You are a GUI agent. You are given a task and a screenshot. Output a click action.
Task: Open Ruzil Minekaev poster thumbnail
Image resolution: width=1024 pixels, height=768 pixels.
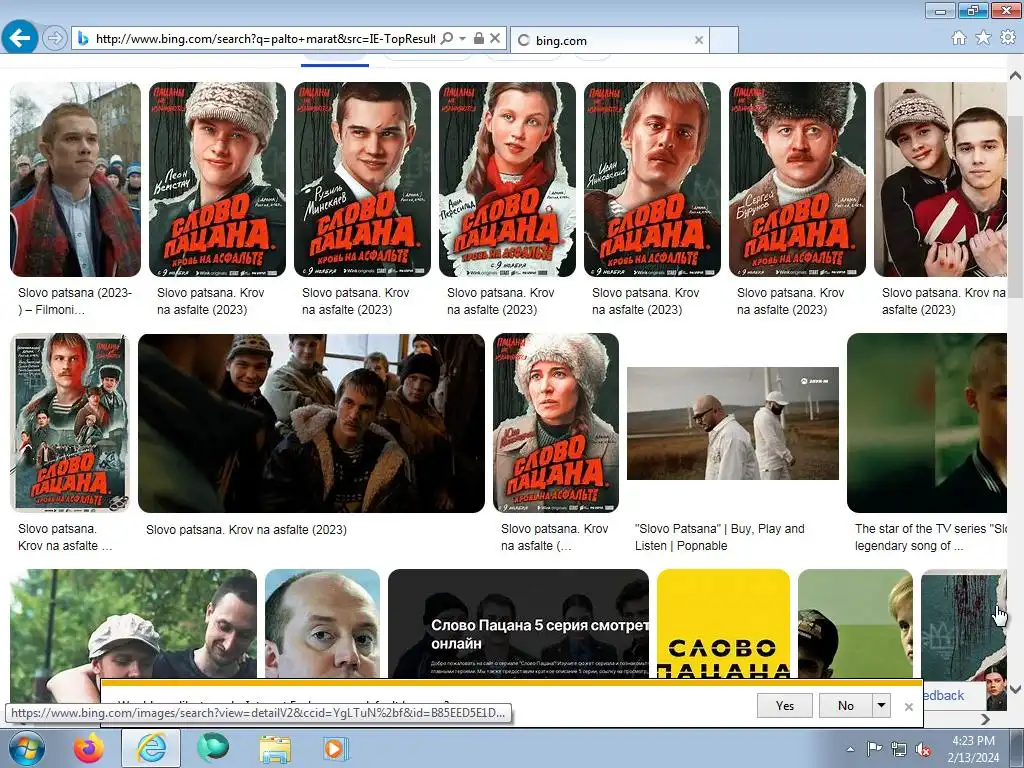pyautogui.click(x=362, y=180)
